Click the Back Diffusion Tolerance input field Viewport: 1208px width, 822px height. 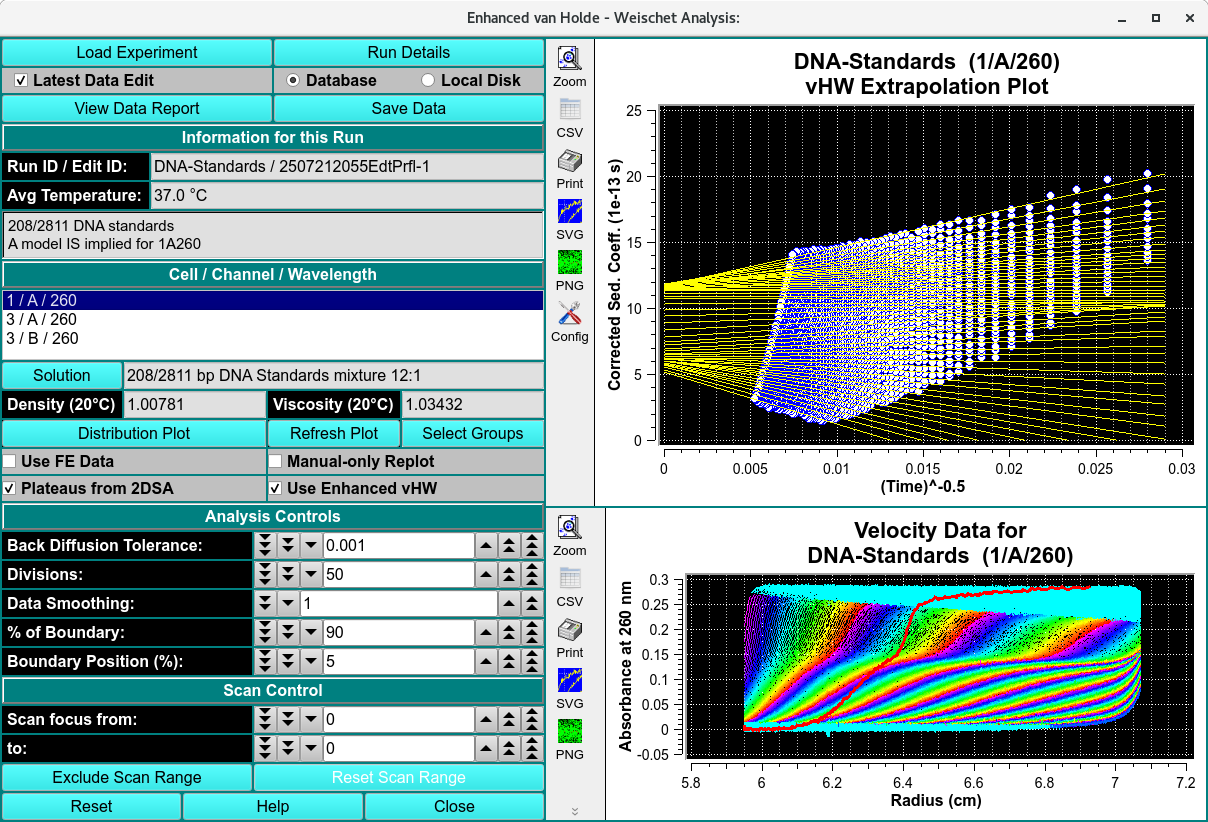pyautogui.click(x=397, y=545)
